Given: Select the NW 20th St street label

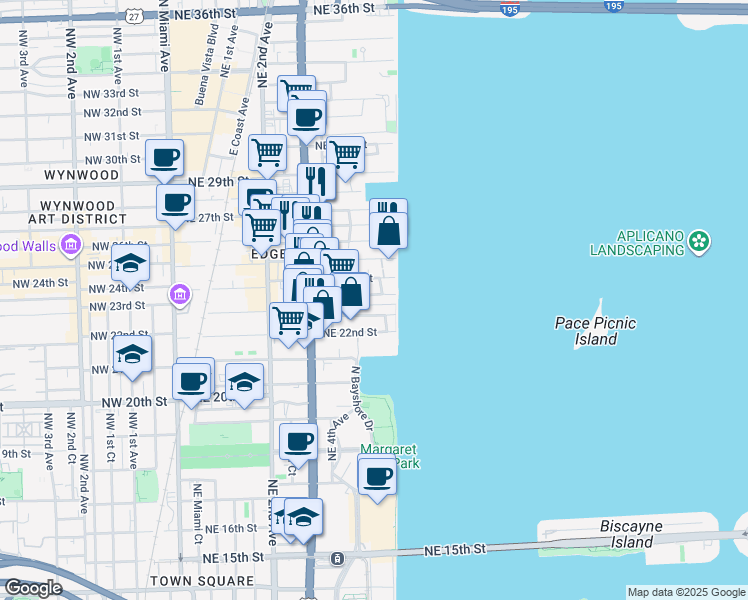Looking at the screenshot, I should tap(135, 403).
